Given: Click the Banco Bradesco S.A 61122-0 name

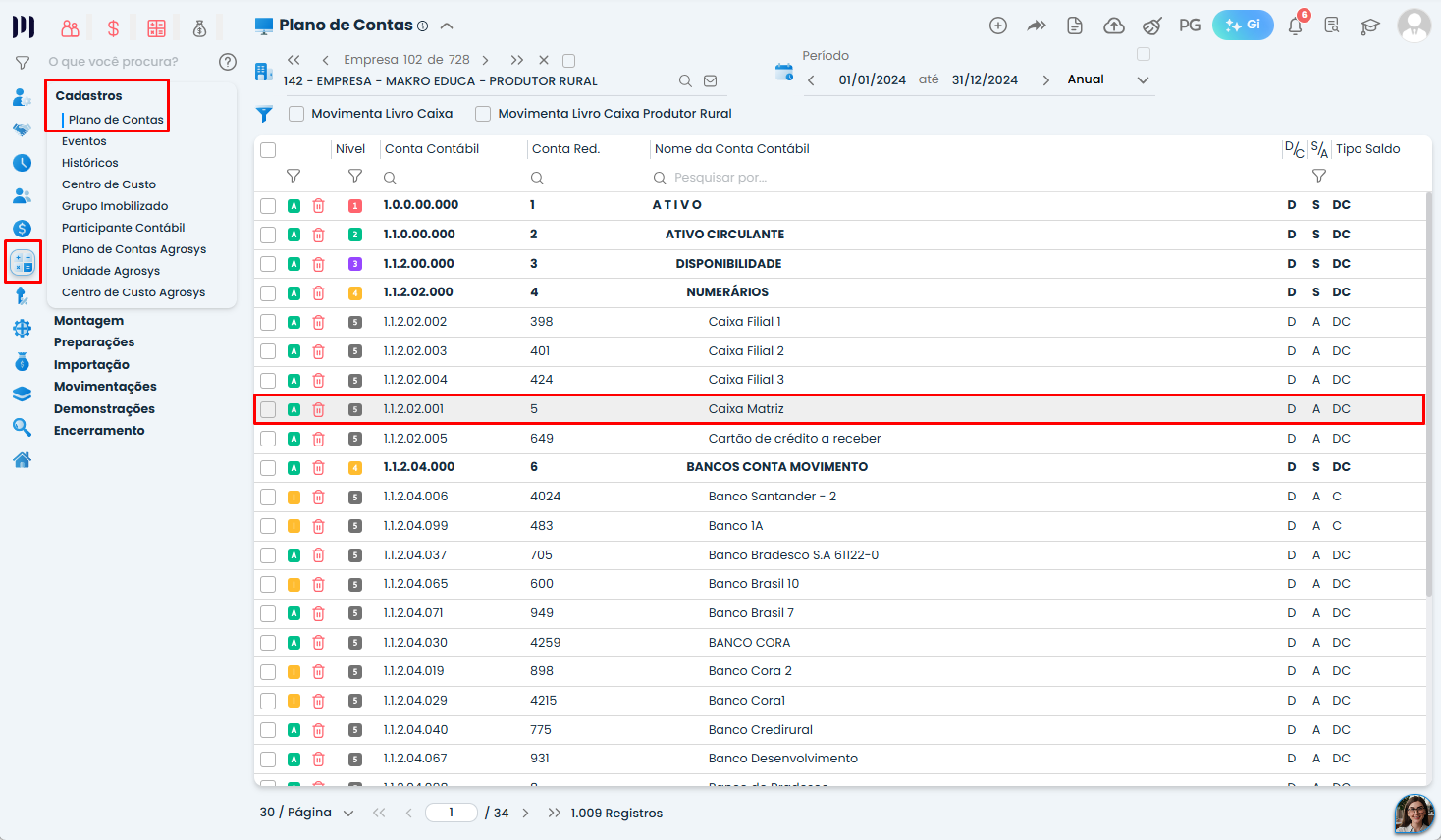Looking at the screenshot, I should (793, 555).
